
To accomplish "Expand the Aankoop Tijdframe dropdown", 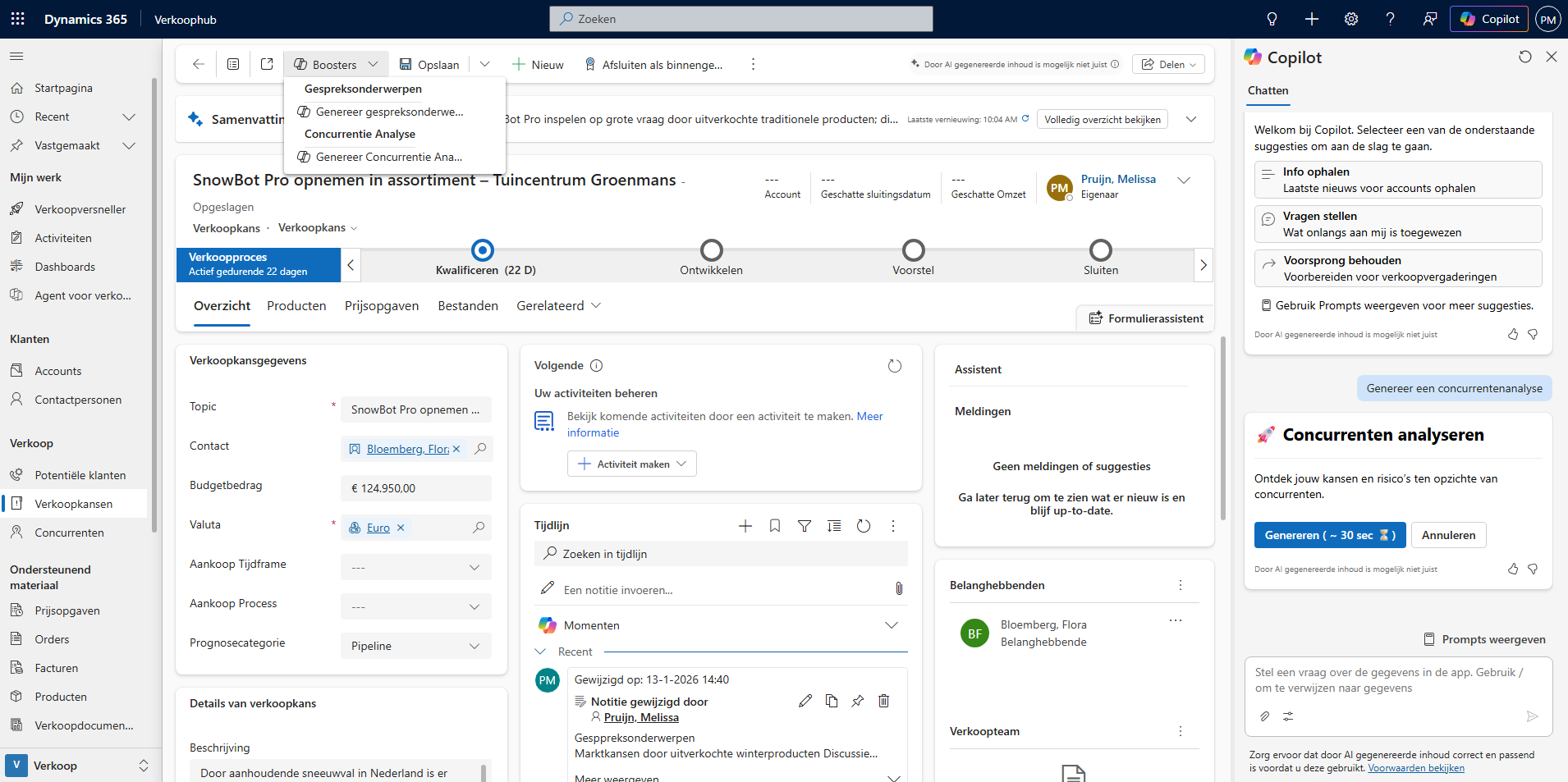I will pos(415,567).
